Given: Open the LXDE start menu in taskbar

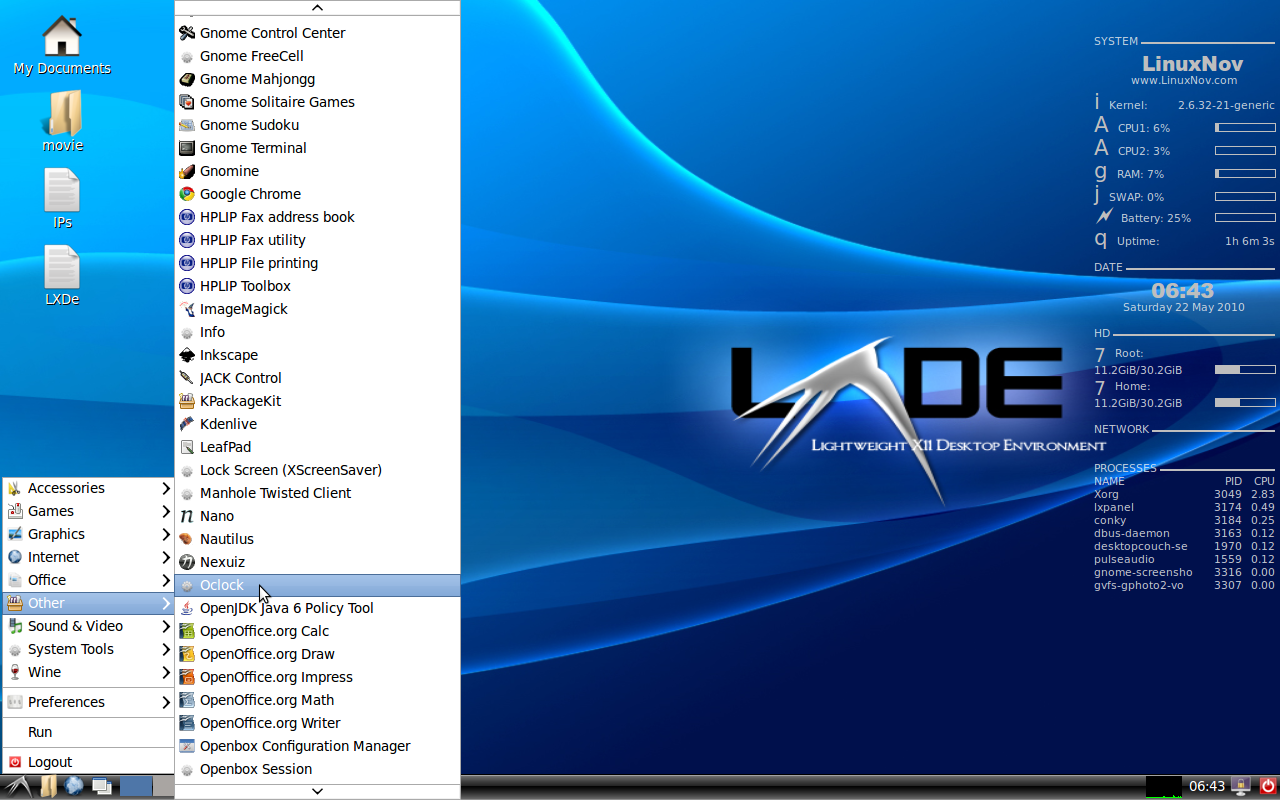Looking at the screenshot, I should coord(16,786).
